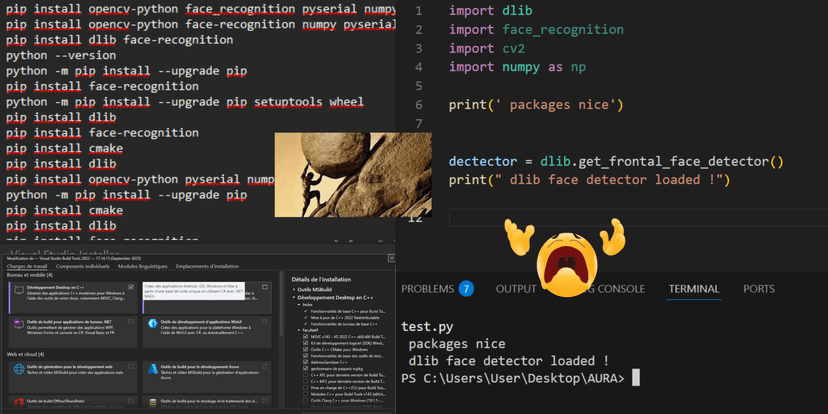
Task: Click the WinUI development tools icon
Action: pyautogui.click(x=153, y=324)
